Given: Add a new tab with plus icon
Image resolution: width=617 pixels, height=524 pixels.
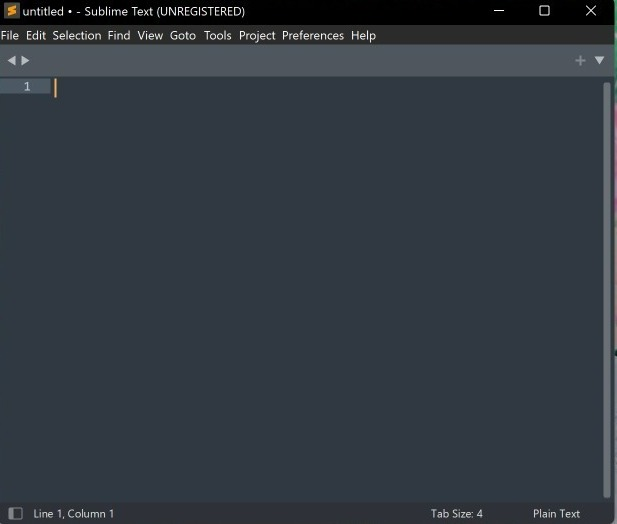Looking at the screenshot, I should 580,61.
